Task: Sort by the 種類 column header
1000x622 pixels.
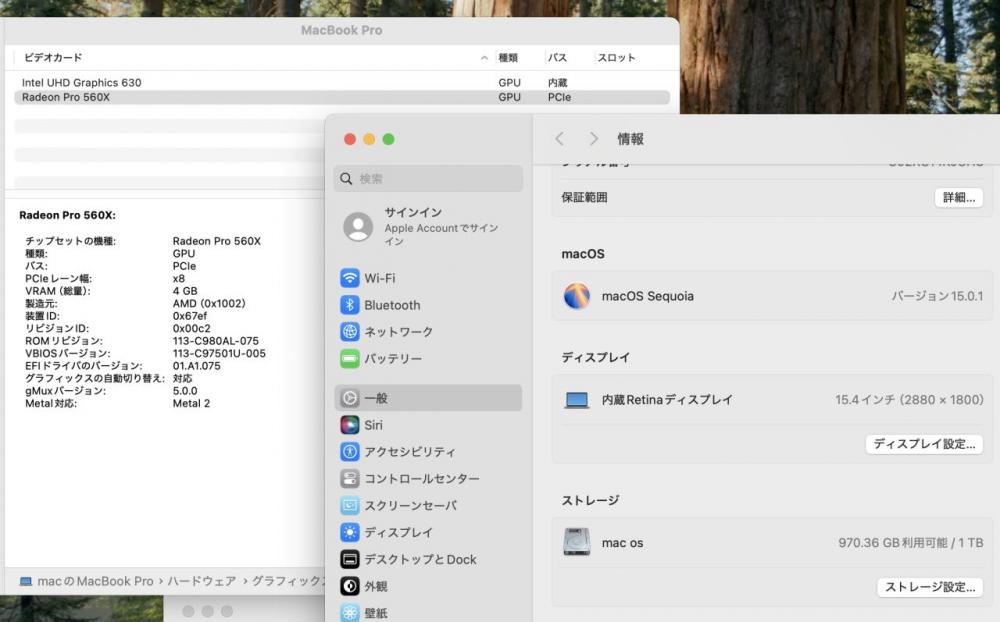Action: 508,58
